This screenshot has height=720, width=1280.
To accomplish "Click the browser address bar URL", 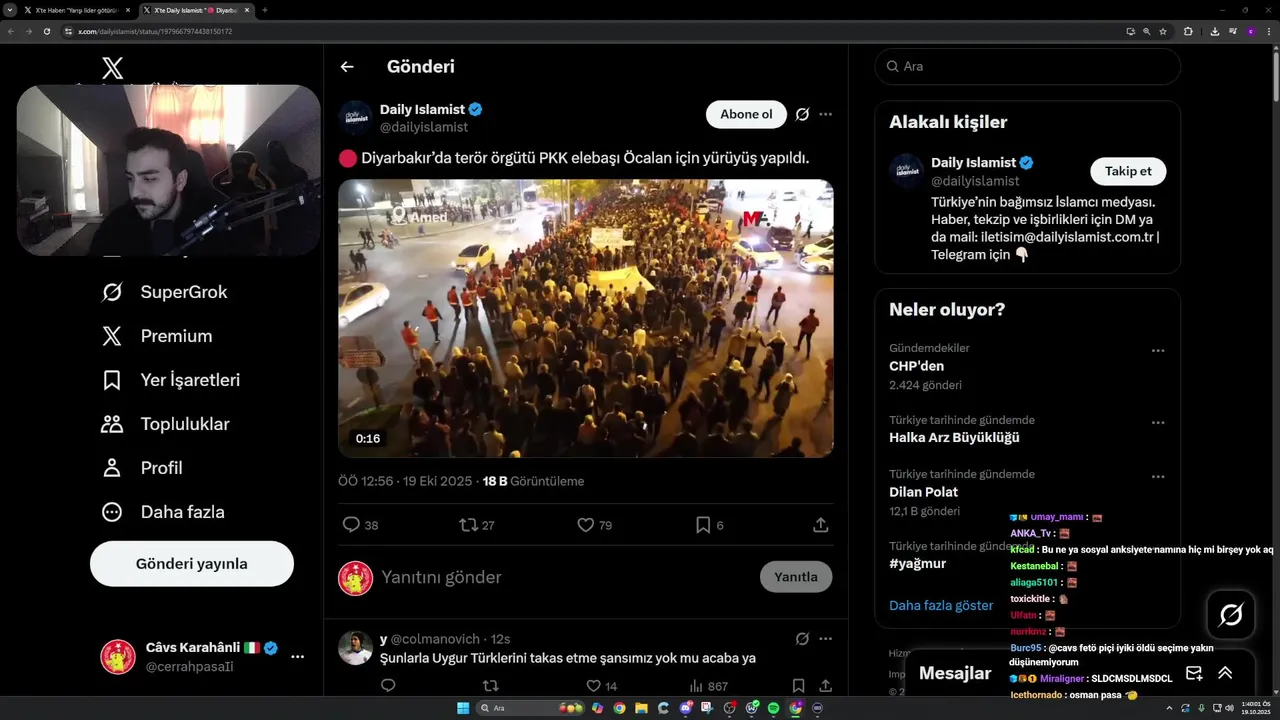I will (x=155, y=31).
